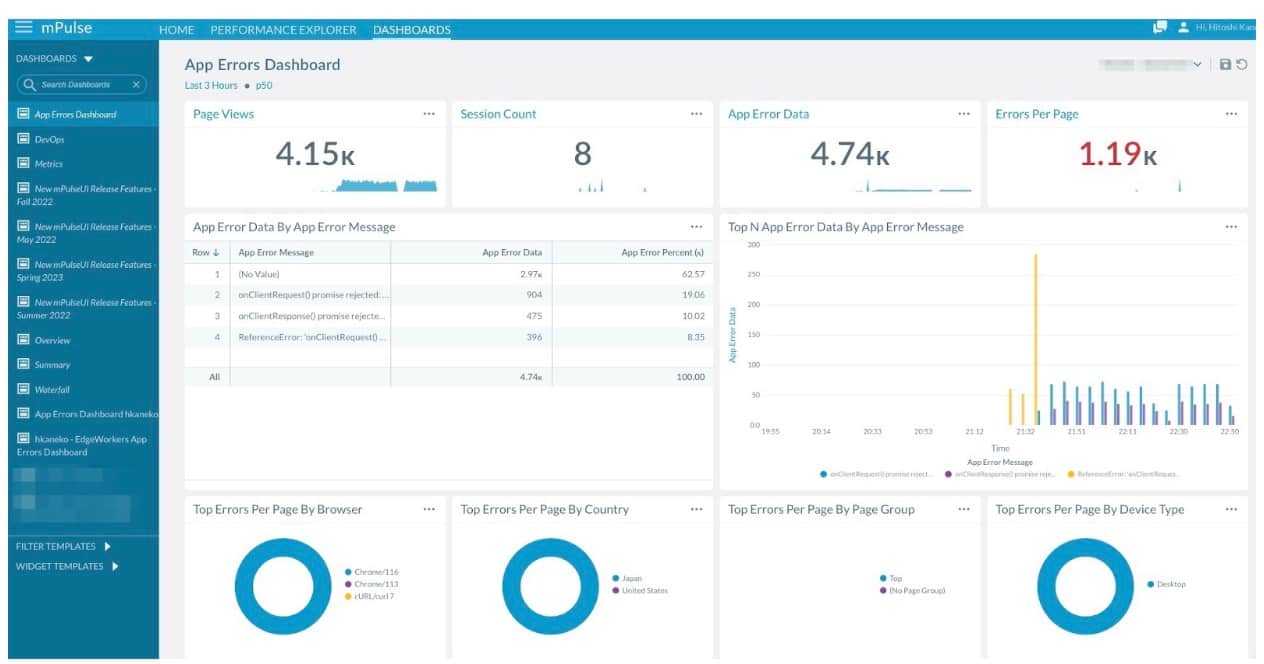1264x664 pixels.
Task: Expand the FILTER TEMPLATES section
Action: point(107,546)
